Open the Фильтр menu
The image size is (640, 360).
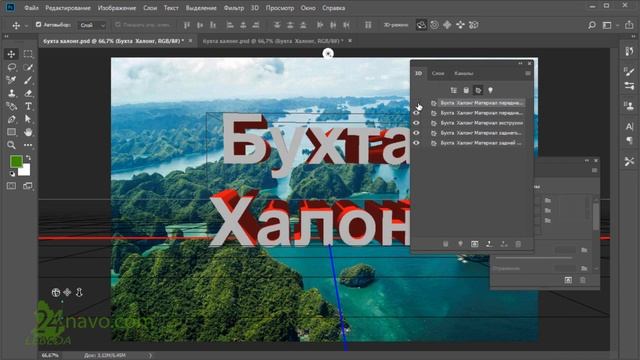click(234, 8)
